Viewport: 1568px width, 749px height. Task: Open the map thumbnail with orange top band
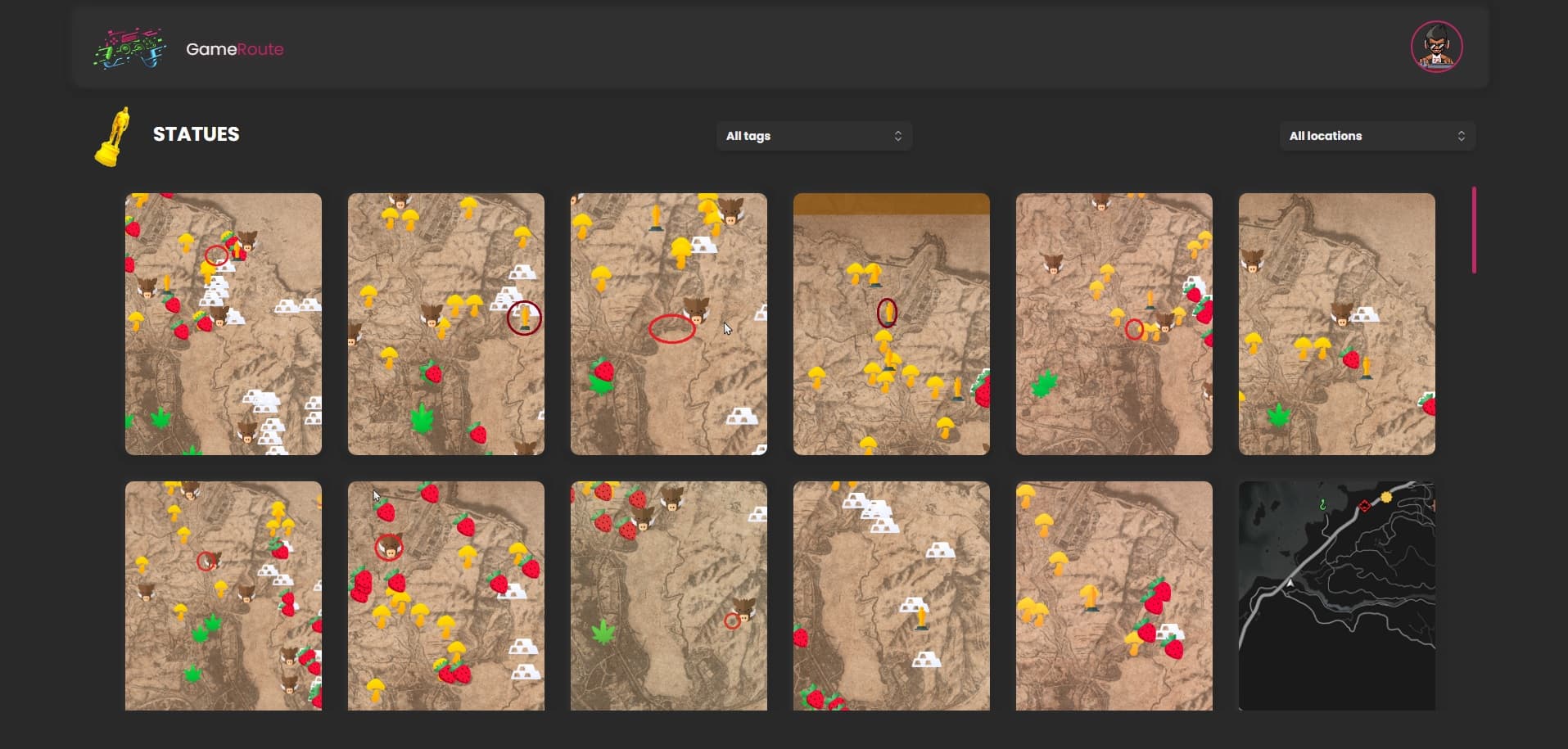tap(891, 323)
